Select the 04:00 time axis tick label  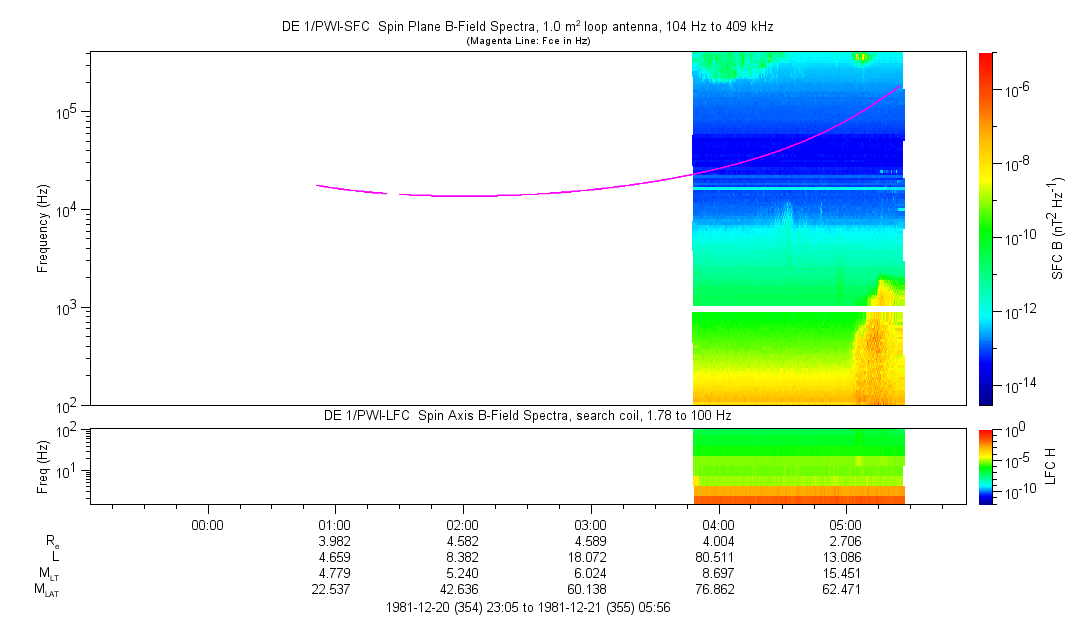pyautogui.click(x=718, y=524)
